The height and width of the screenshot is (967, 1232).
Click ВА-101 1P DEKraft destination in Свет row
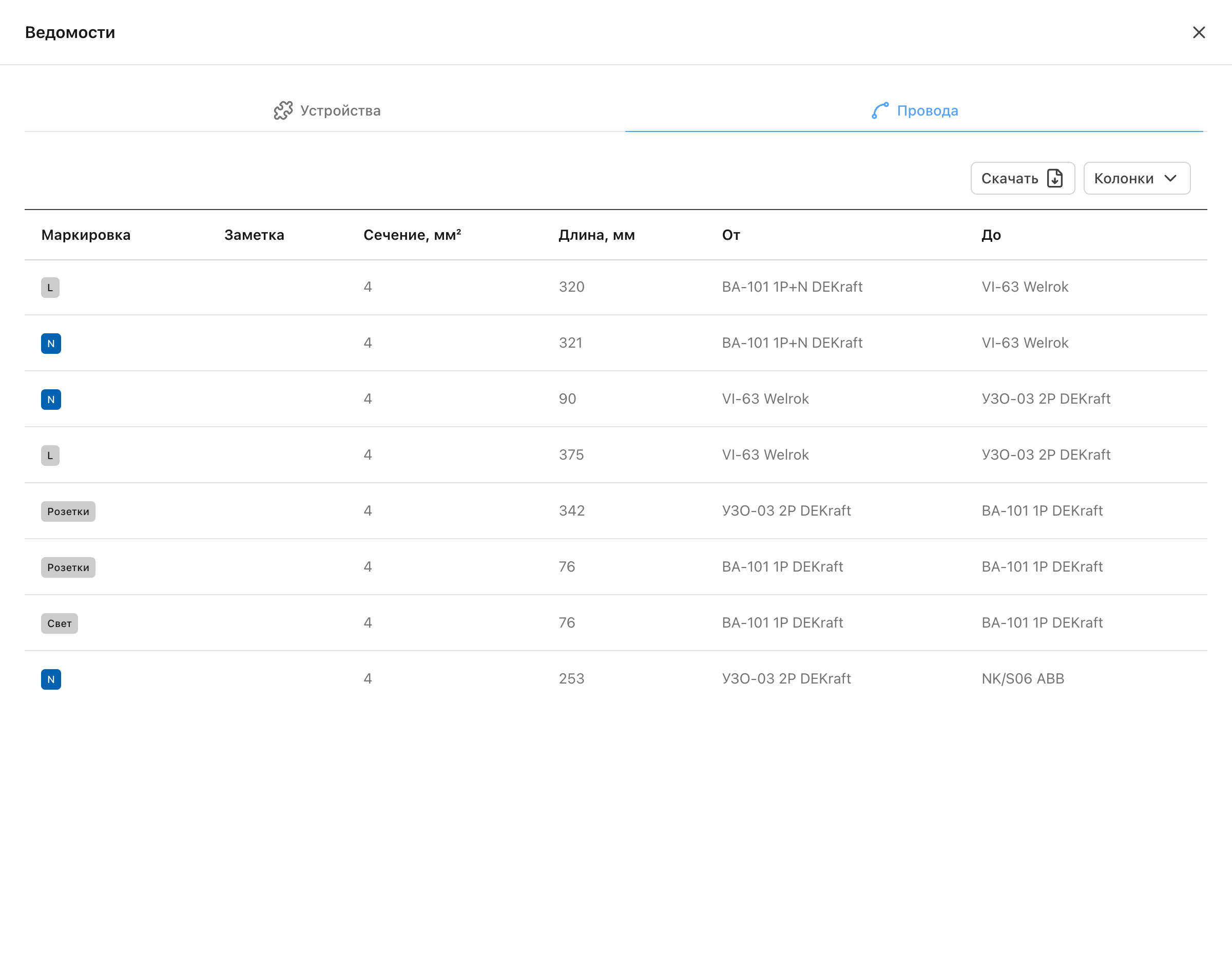(1042, 623)
